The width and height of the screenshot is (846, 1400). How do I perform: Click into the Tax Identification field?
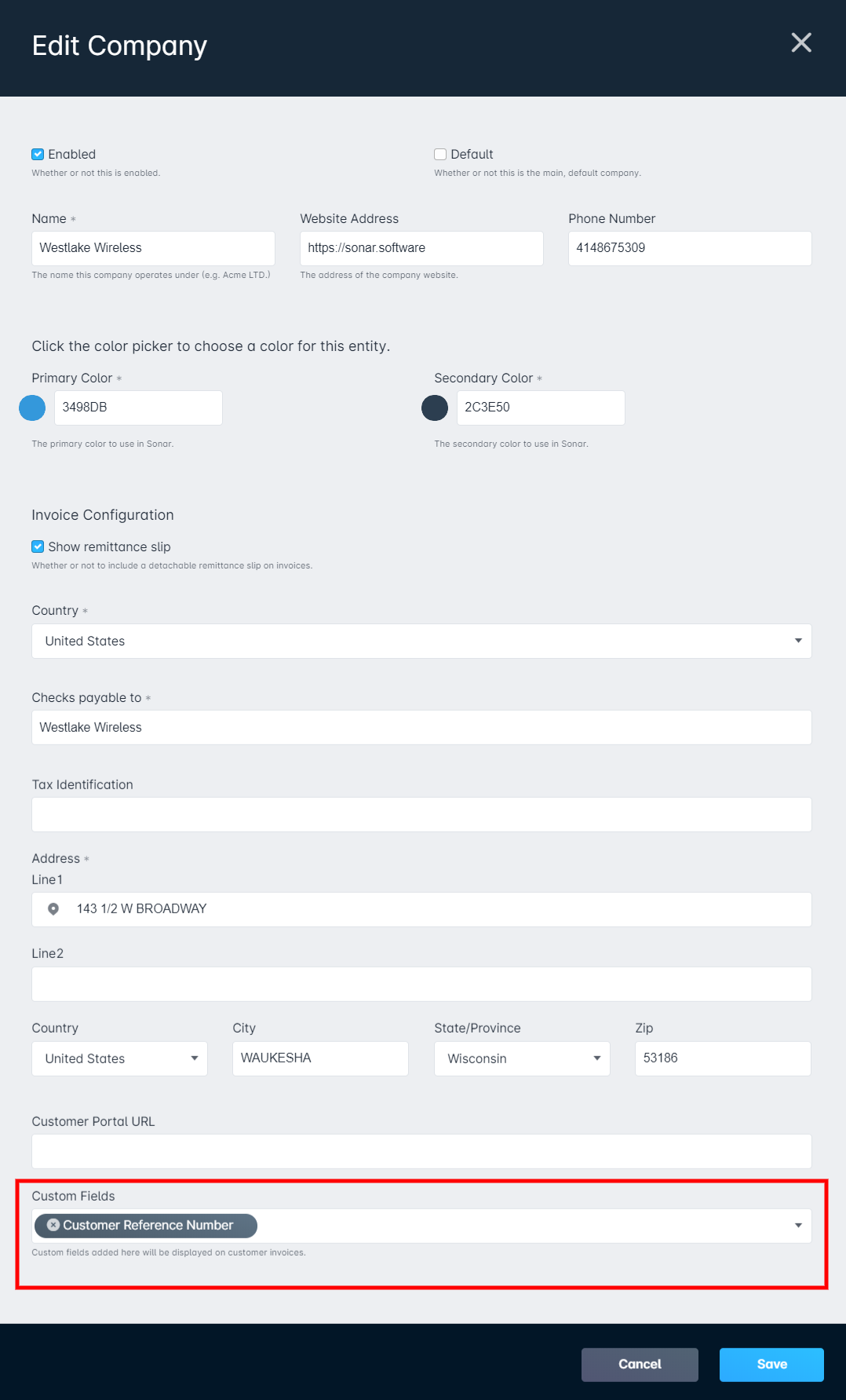421,814
